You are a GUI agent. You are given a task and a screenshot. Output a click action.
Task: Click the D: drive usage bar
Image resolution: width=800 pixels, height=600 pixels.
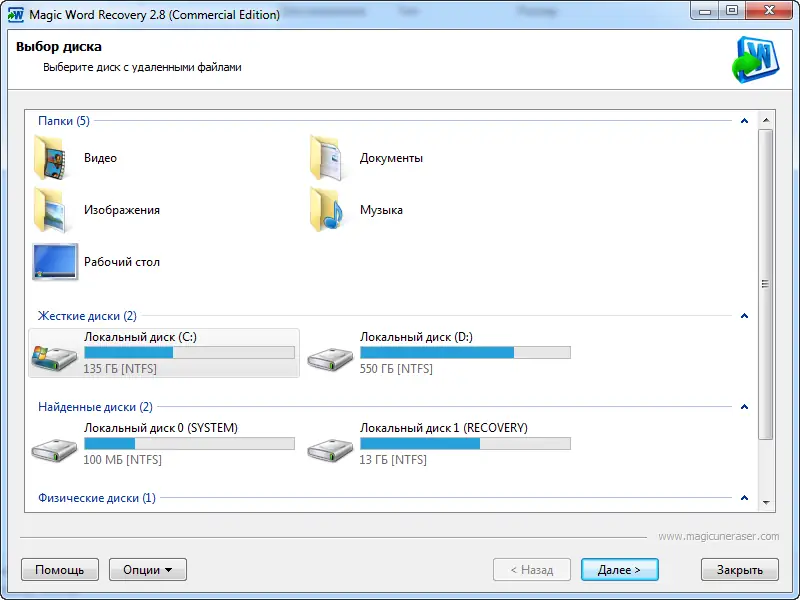pyautogui.click(x=465, y=352)
